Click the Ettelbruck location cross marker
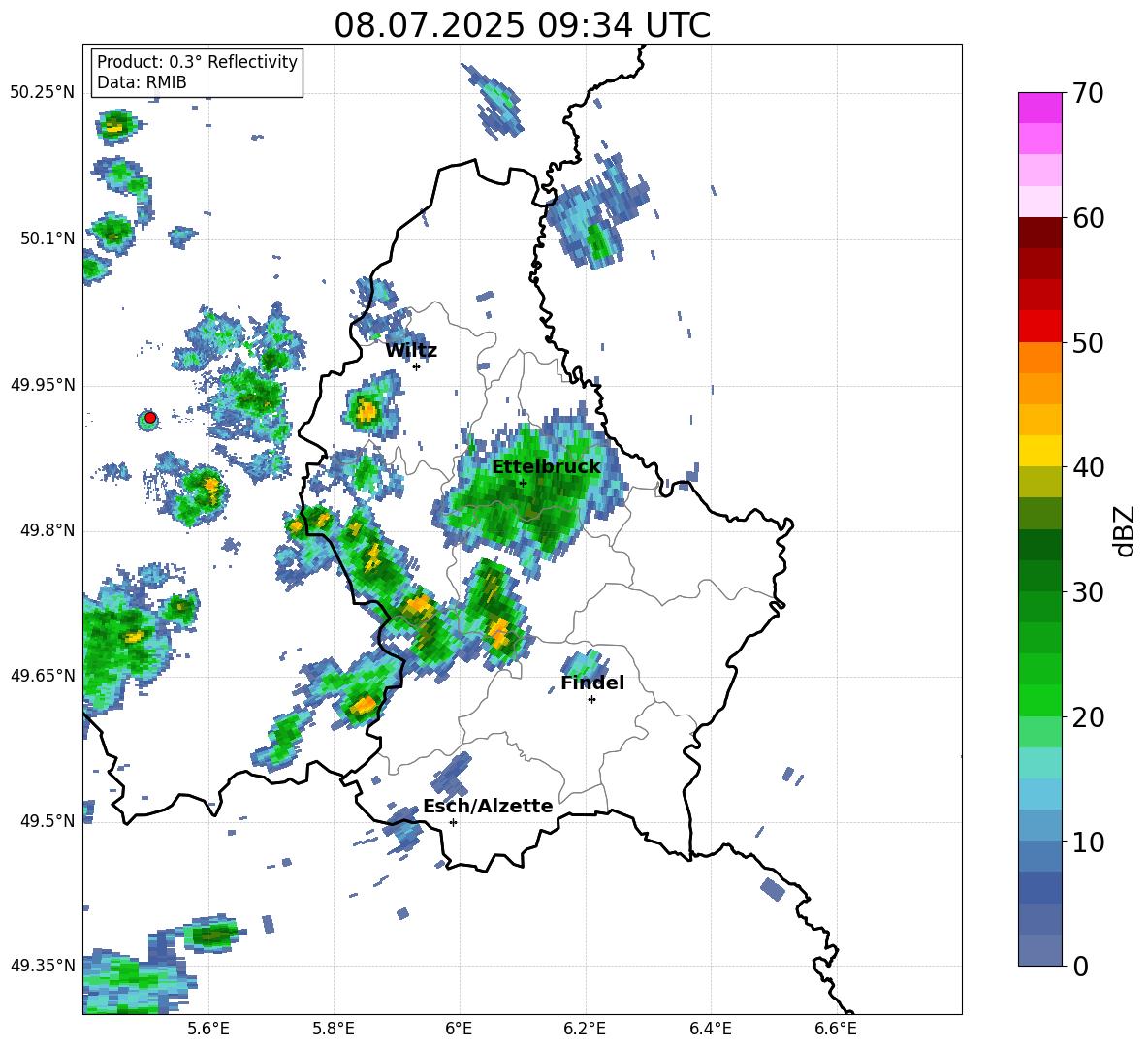Viewport: 1148px width, 1048px height. pyautogui.click(x=523, y=483)
